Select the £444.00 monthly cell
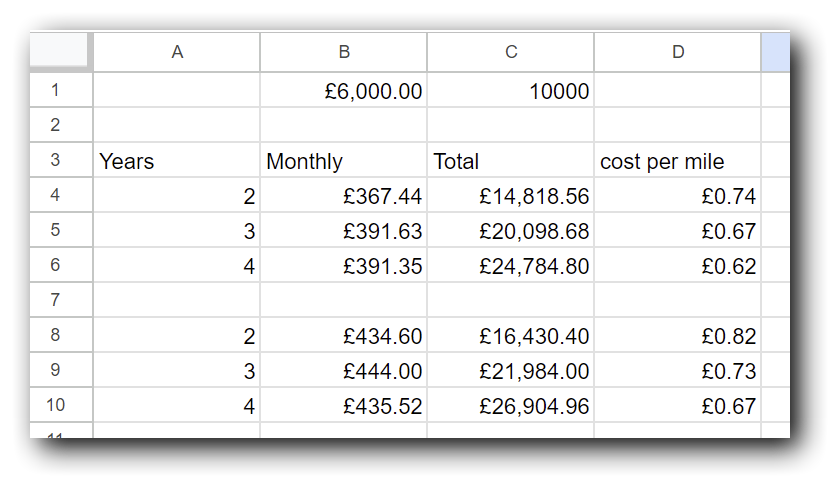This screenshot has width=830, height=478. tap(343, 371)
